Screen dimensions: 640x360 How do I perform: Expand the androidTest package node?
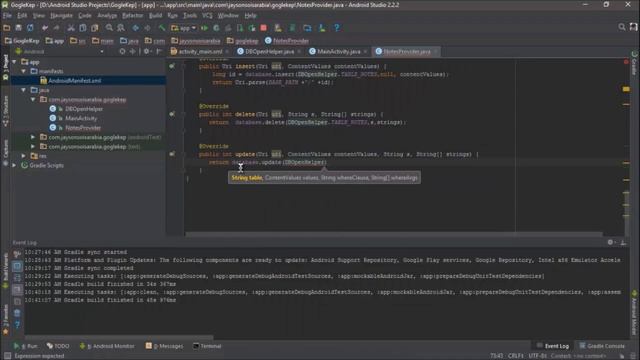[33, 137]
